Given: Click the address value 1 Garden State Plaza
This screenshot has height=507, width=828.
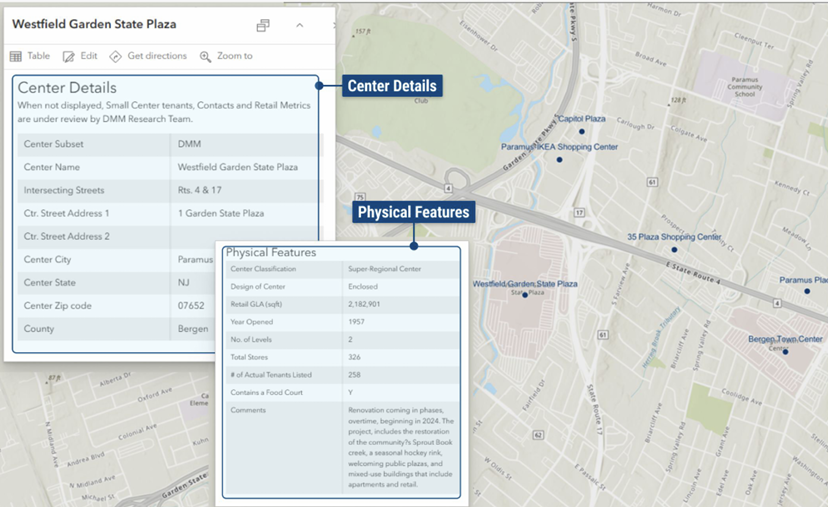Looking at the screenshot, I should (221, 213).
